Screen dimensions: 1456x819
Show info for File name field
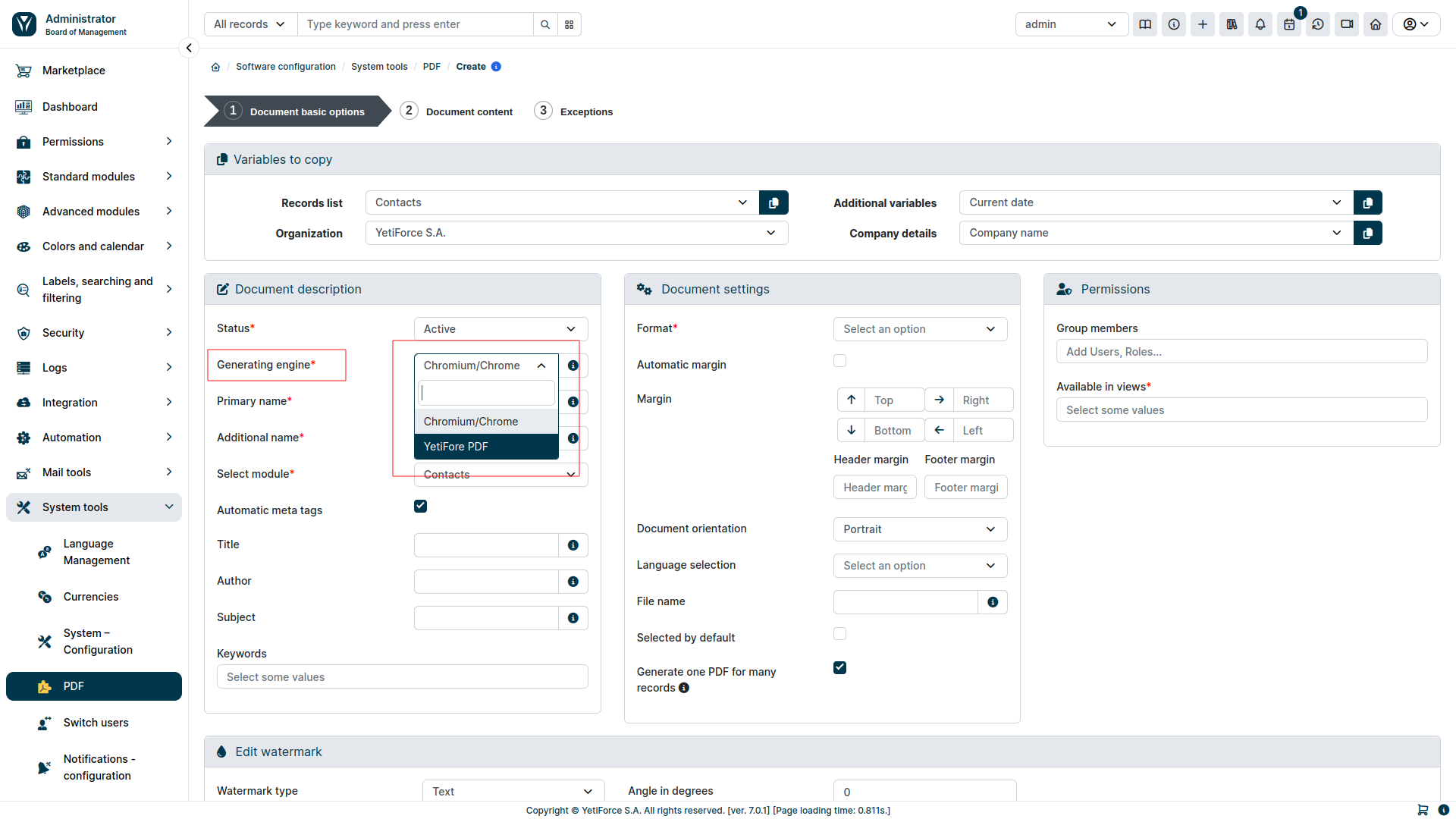[x=993, y=602]
